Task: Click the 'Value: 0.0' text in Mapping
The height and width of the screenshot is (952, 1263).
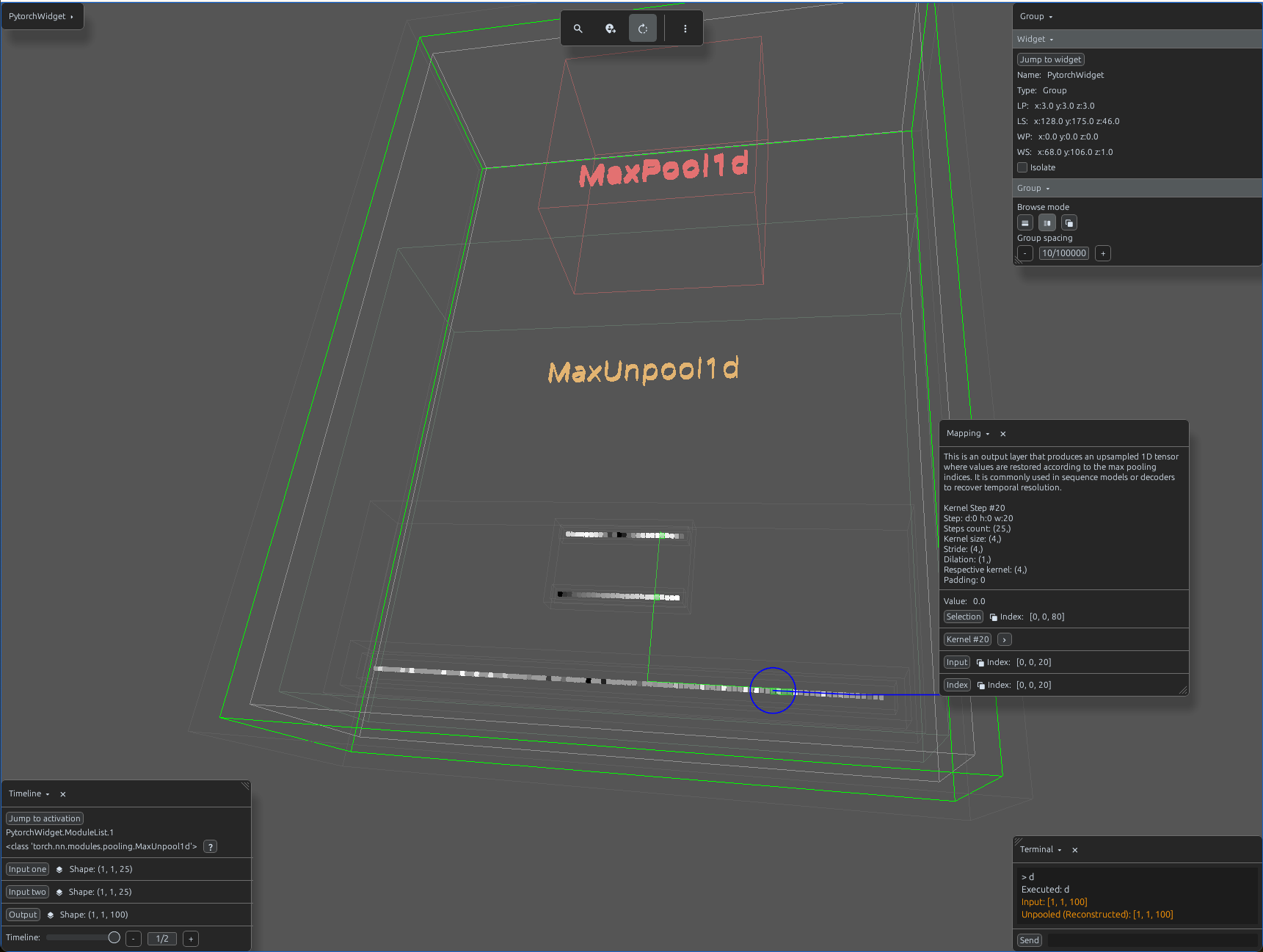Action: (964, 602)
